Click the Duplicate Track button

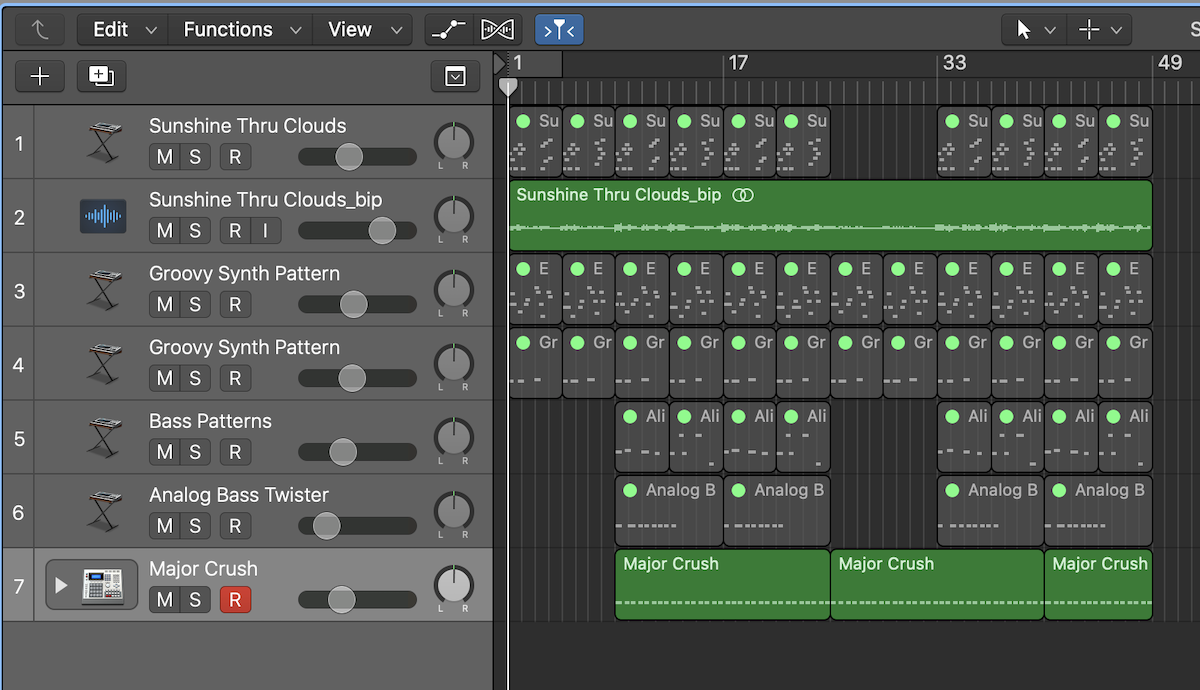pos(101,76)
